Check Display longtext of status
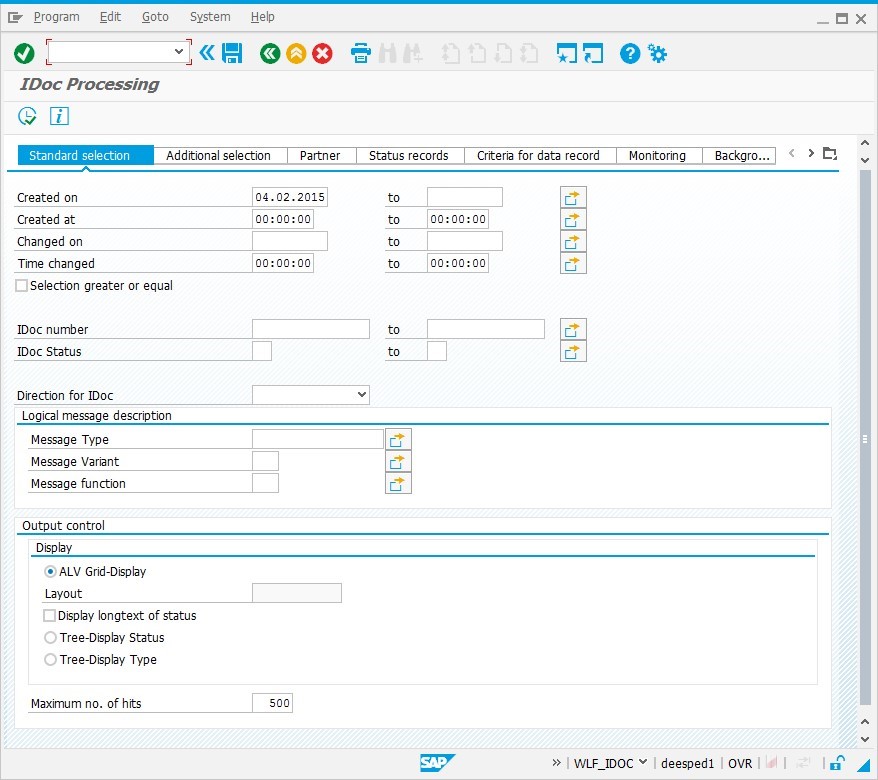878x780 pixels. tap(49, 615)
